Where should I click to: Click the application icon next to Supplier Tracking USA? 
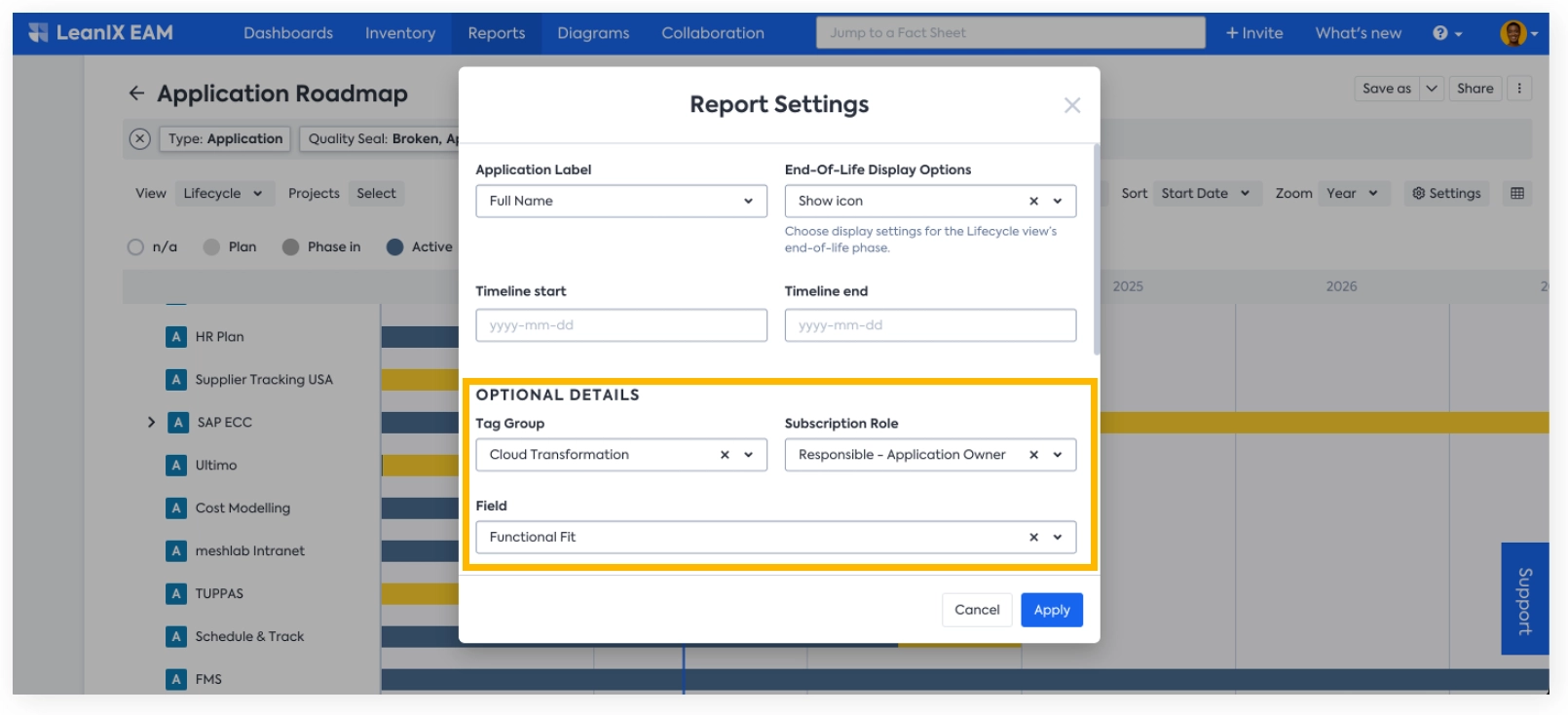click(x=176, y=380)
